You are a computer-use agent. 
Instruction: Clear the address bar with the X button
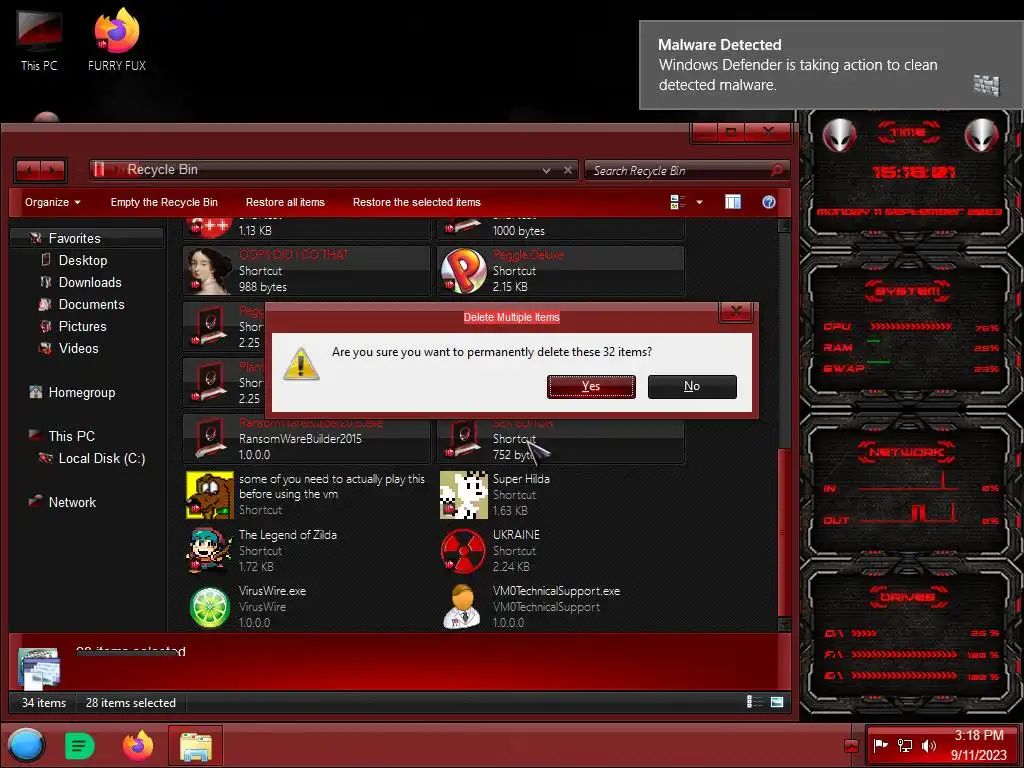coord(568,170)
